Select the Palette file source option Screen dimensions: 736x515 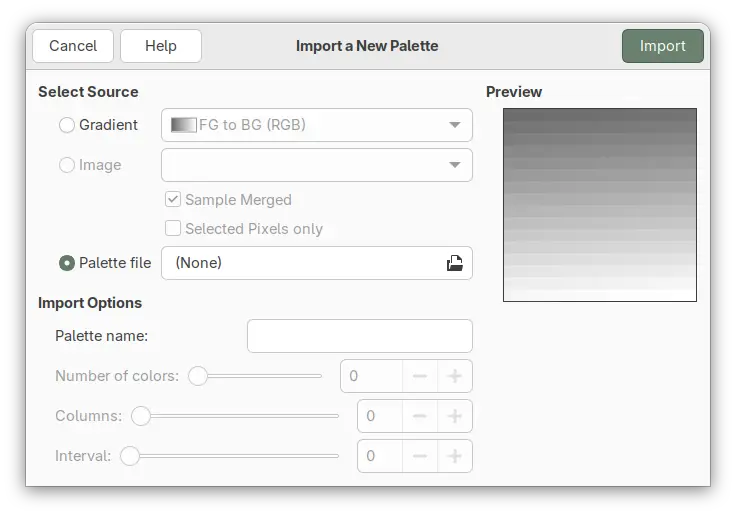point(67,263)
